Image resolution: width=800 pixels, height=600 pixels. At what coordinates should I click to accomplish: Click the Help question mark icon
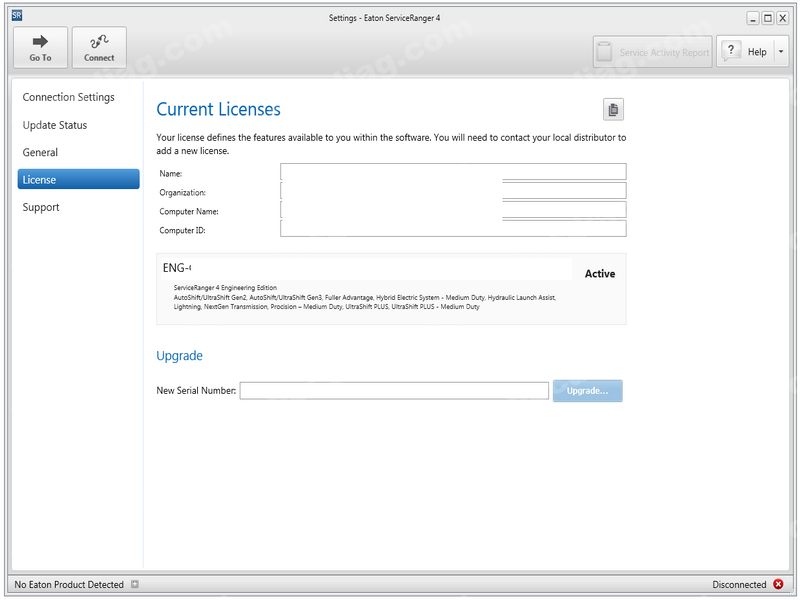[x=731, y=52]
